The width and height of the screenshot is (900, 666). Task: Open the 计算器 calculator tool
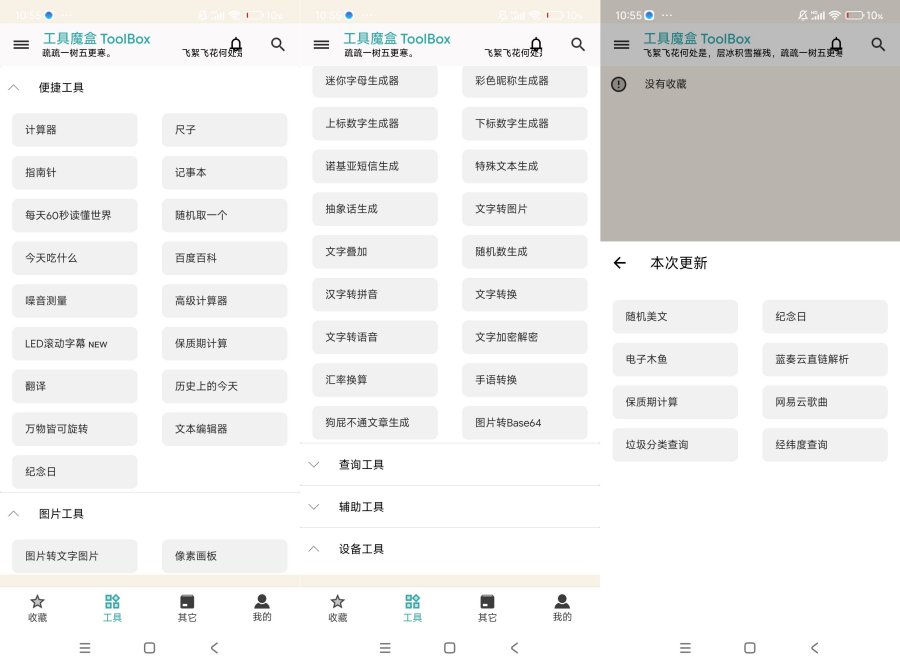(74, 130)
